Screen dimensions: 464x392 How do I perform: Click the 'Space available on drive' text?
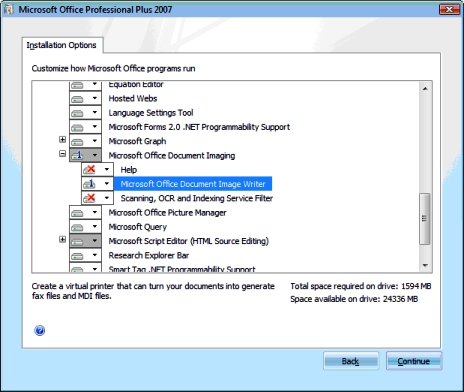[x=354, y=299]
